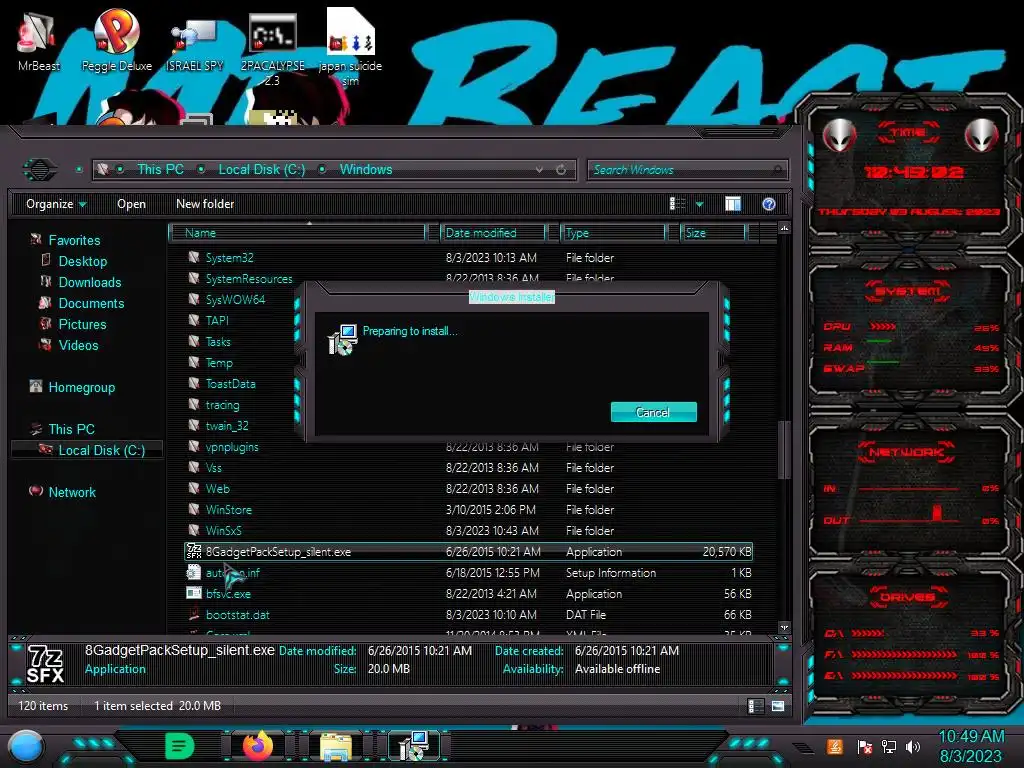Click the Explorer back navigation icon

point(40,170)
